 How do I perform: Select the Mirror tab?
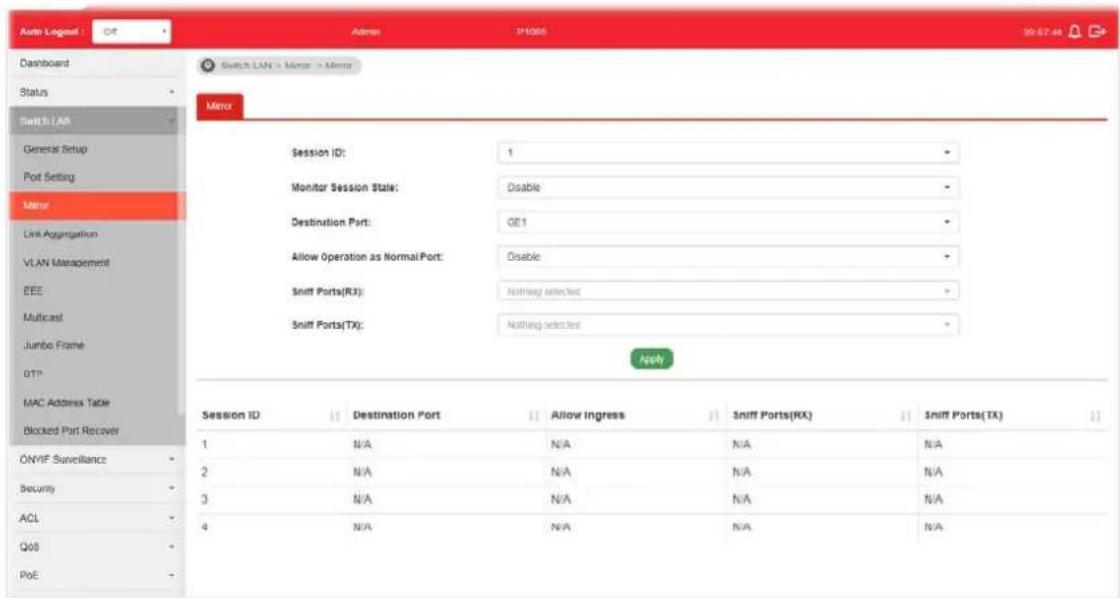(x=219, y=106)
